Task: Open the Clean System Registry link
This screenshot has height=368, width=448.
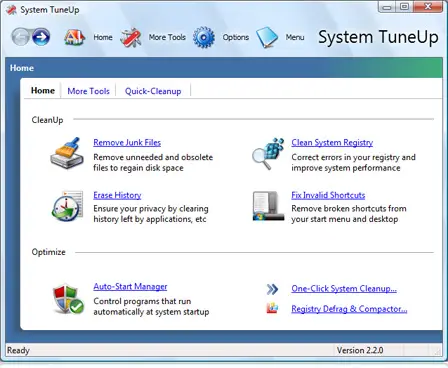Action: click(x=332, y=143)
